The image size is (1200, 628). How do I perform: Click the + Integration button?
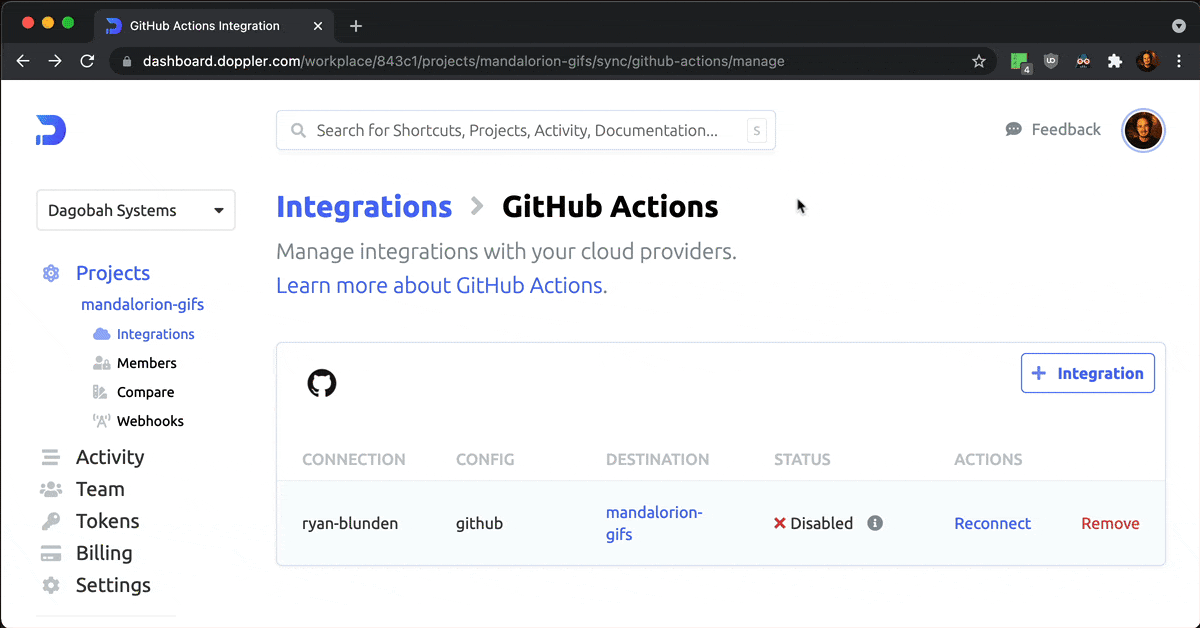tap(1087, 372)
